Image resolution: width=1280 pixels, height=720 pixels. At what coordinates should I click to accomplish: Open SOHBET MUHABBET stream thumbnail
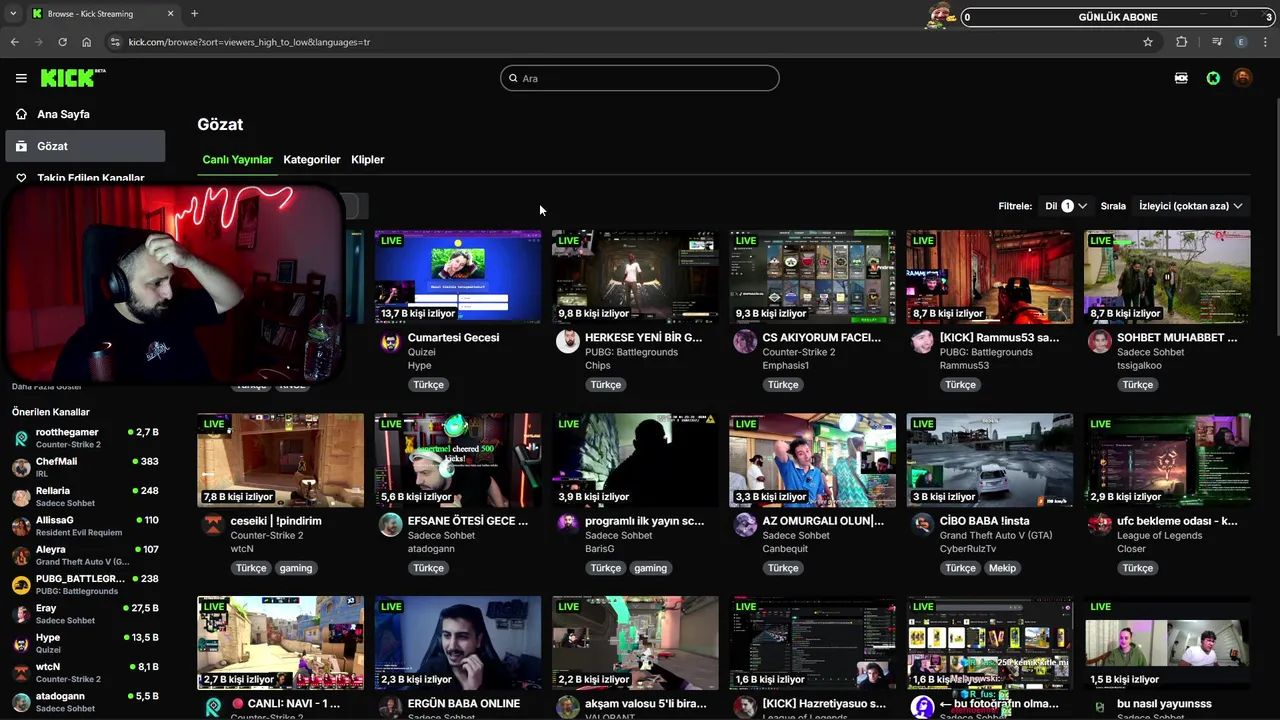tap(1167, 277)
